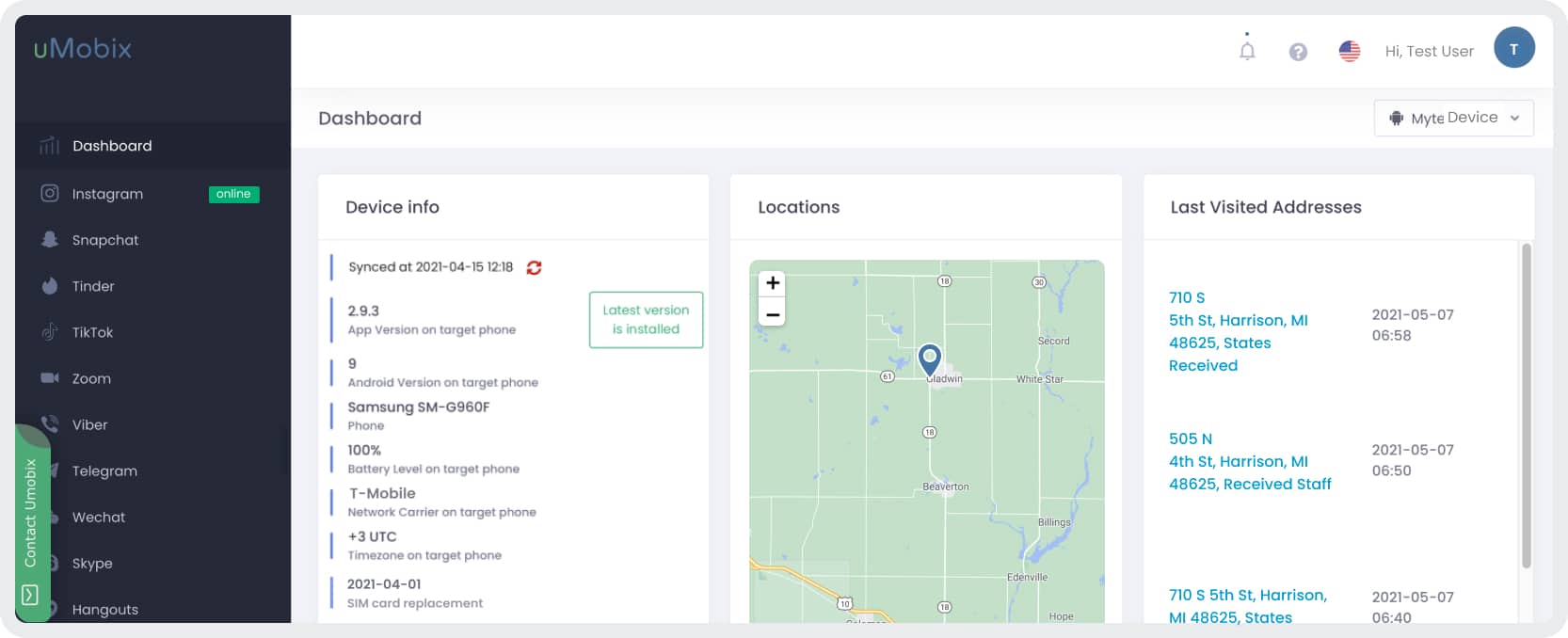Open address "710 S 5th St, Harrison, MI 48625, States Received"
Screen dimensions: 1568x638
click(1239, 331)
